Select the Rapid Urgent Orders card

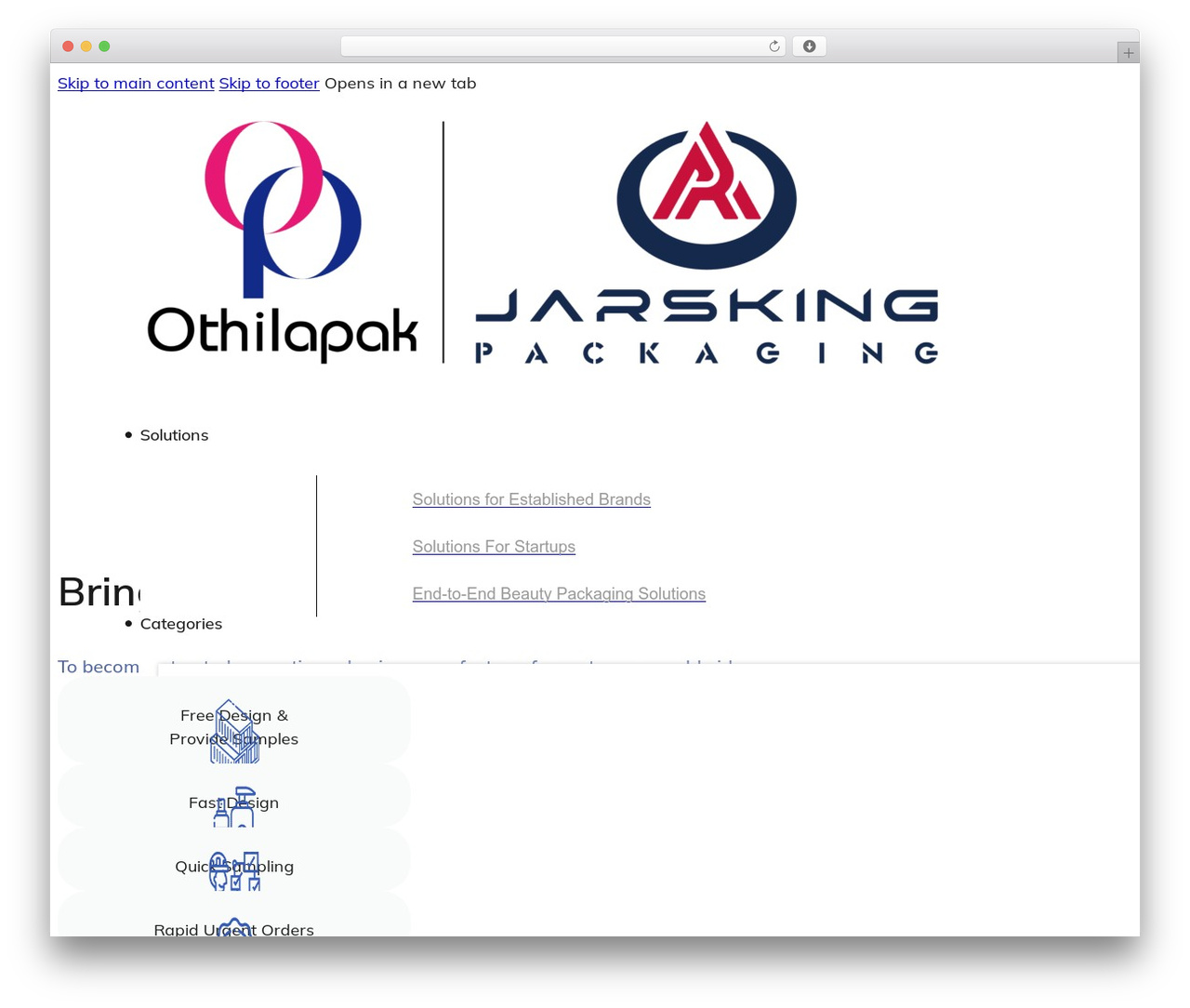coord(234,916)
